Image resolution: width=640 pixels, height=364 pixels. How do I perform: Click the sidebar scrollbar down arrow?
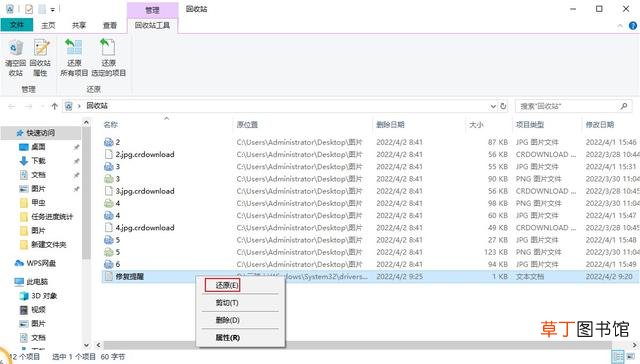pos(86,345)
